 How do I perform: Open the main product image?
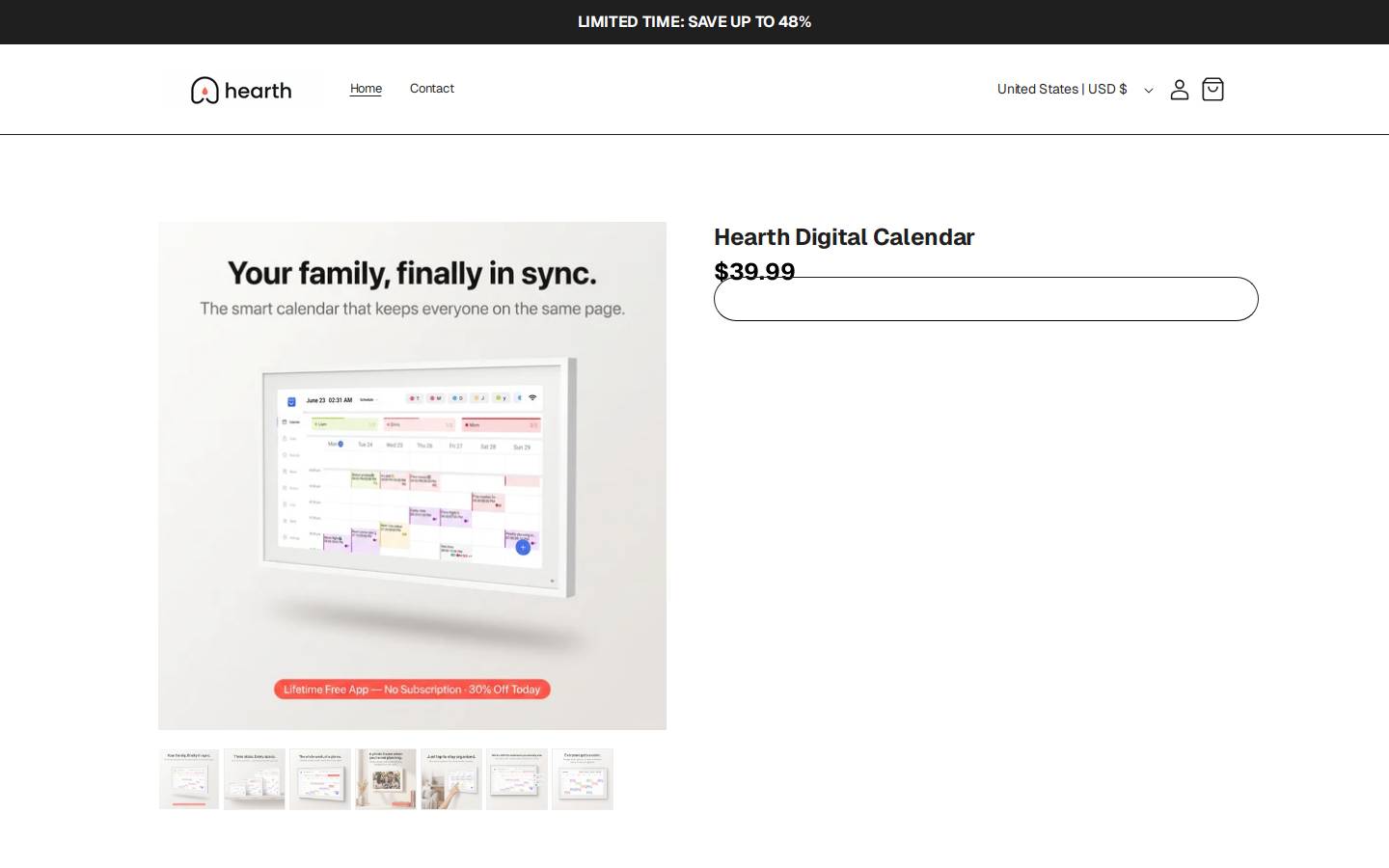[412, 475]
